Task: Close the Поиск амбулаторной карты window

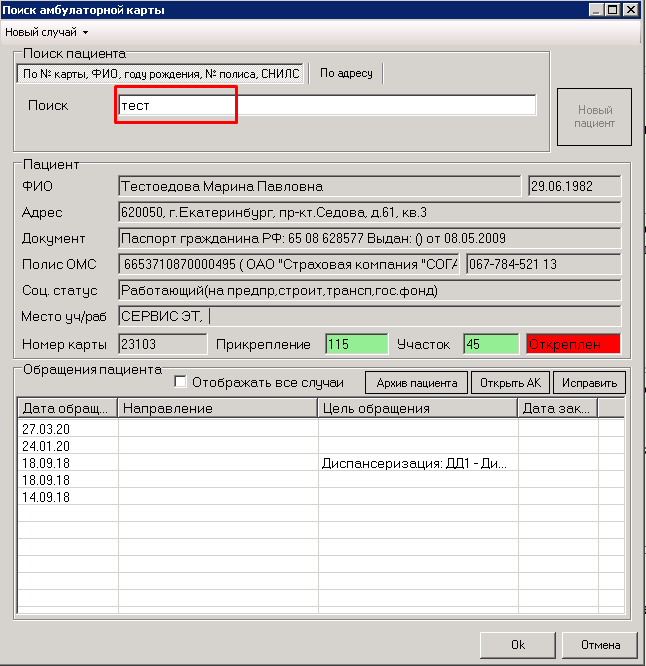Action: pos(631,9)
